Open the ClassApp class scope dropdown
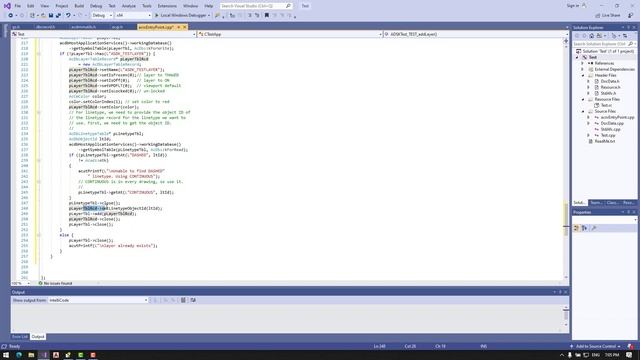 (290, 34)
